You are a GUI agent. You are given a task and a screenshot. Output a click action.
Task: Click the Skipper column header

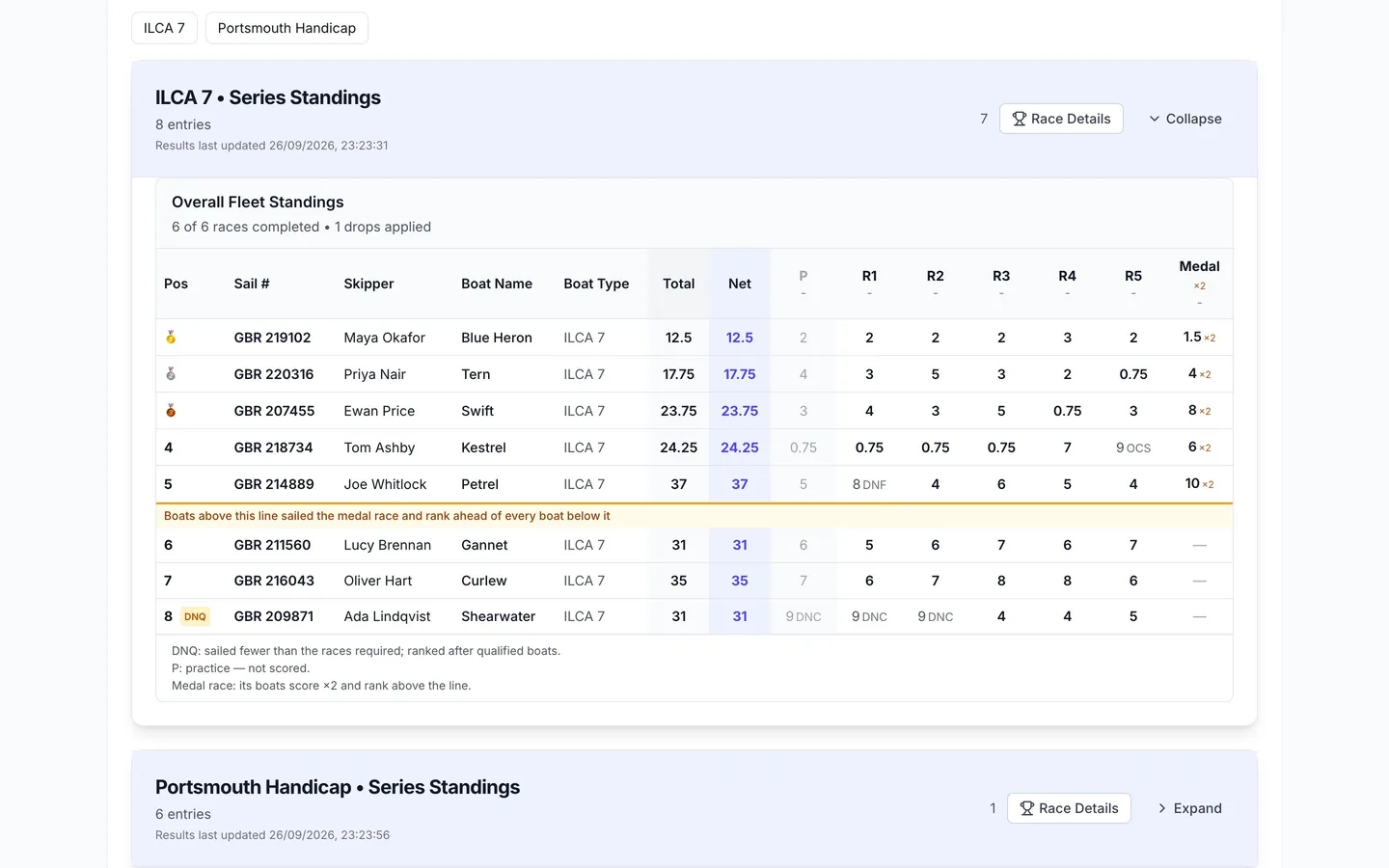pyautogui.click(x=368, y=284)
